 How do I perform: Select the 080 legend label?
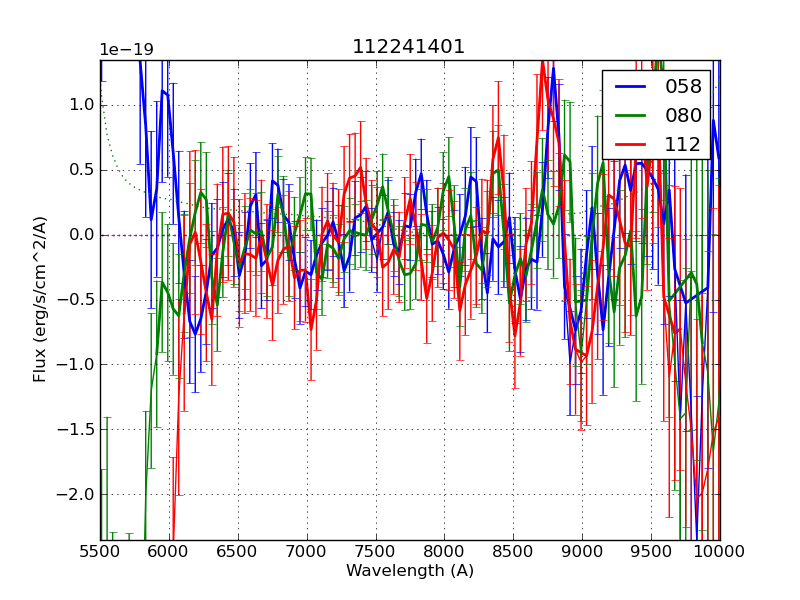coord(683,115)
